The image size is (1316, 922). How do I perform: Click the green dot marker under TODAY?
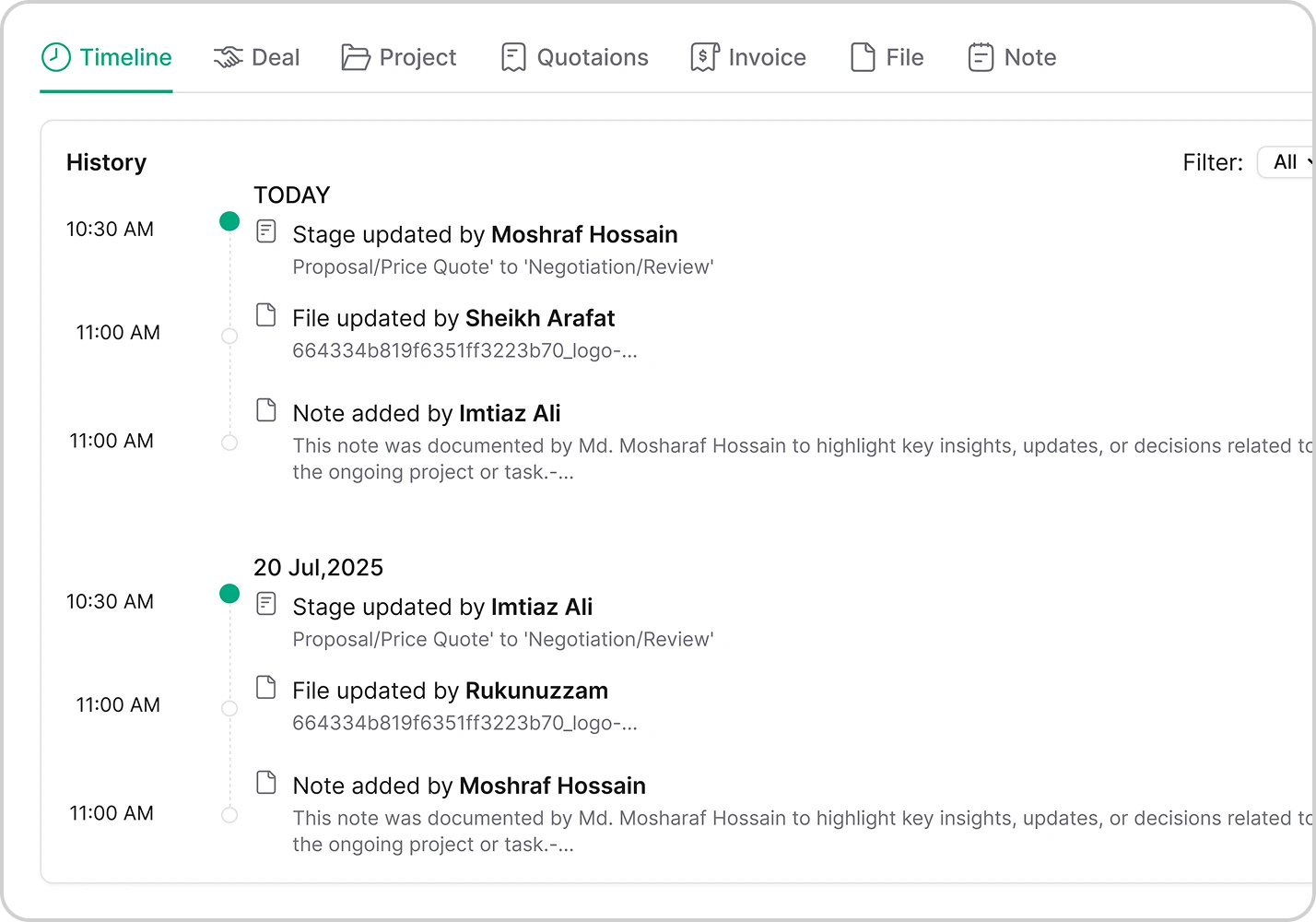pyautogui.click(x=229, y=221)
